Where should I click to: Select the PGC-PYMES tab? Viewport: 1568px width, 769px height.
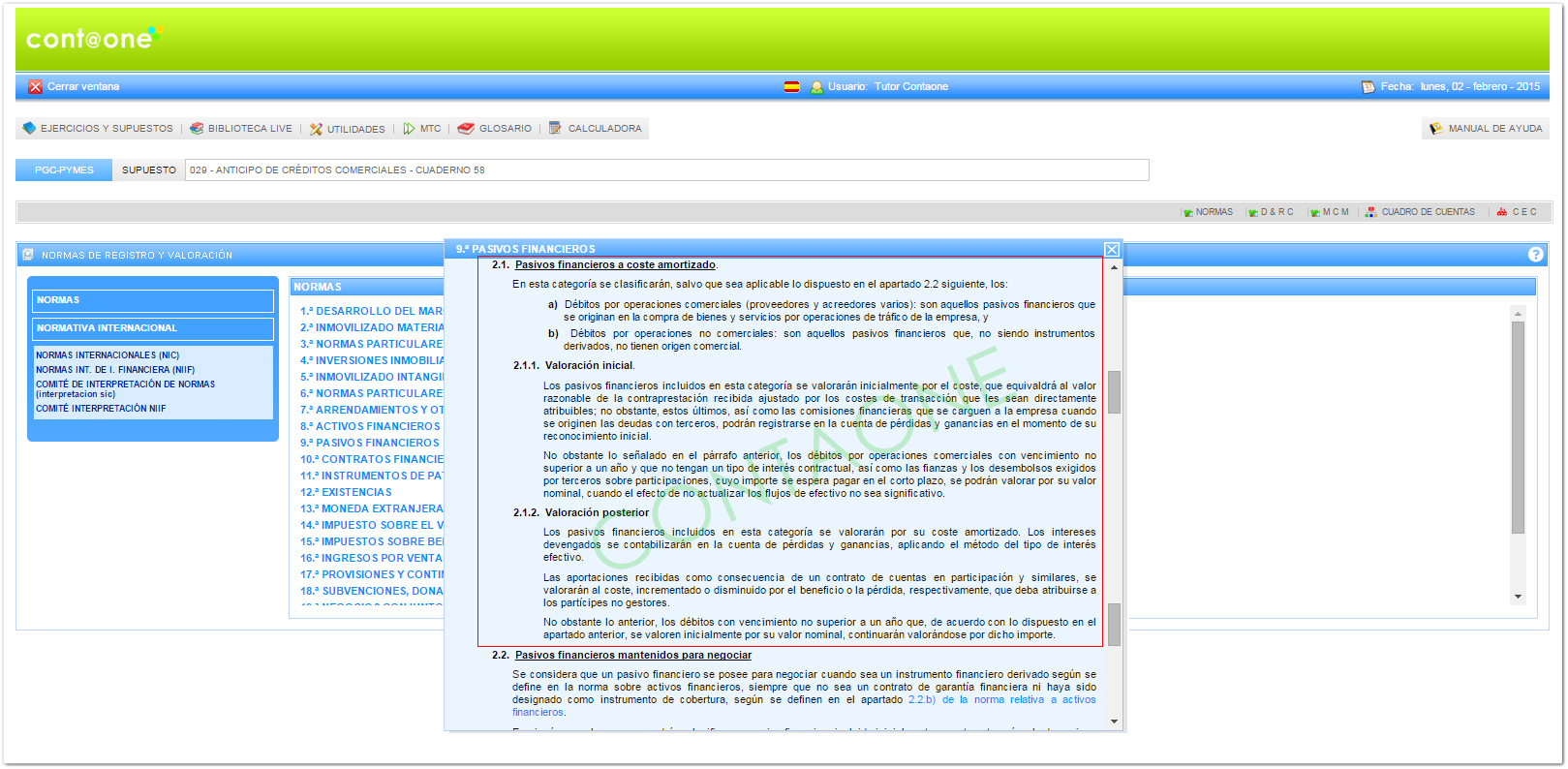coord(64,170)
